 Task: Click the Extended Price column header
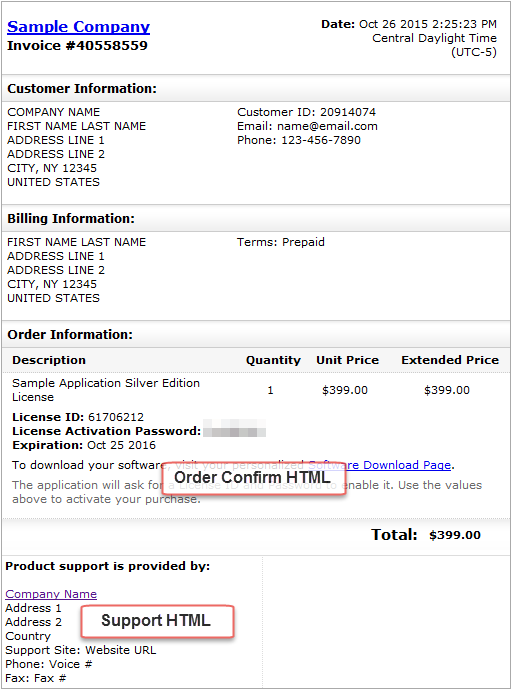(450, 360)
